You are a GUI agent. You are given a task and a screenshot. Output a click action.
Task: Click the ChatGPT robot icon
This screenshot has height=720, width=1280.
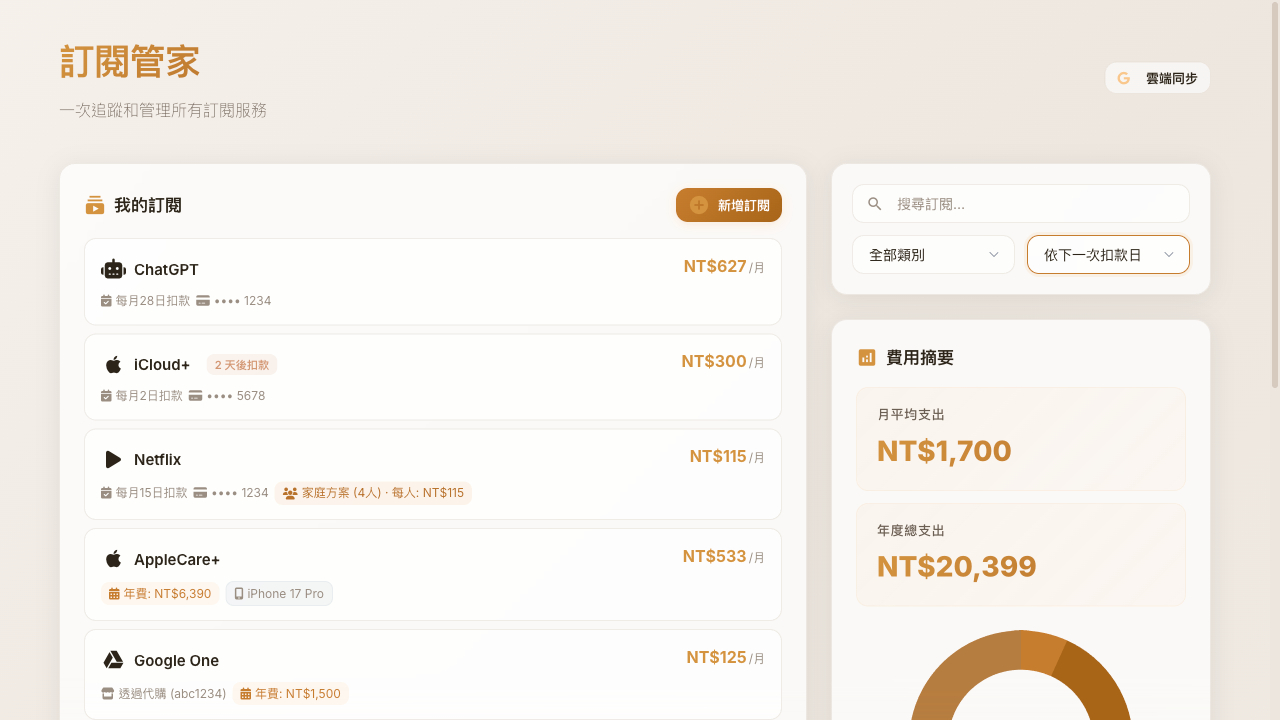point(113,269)
